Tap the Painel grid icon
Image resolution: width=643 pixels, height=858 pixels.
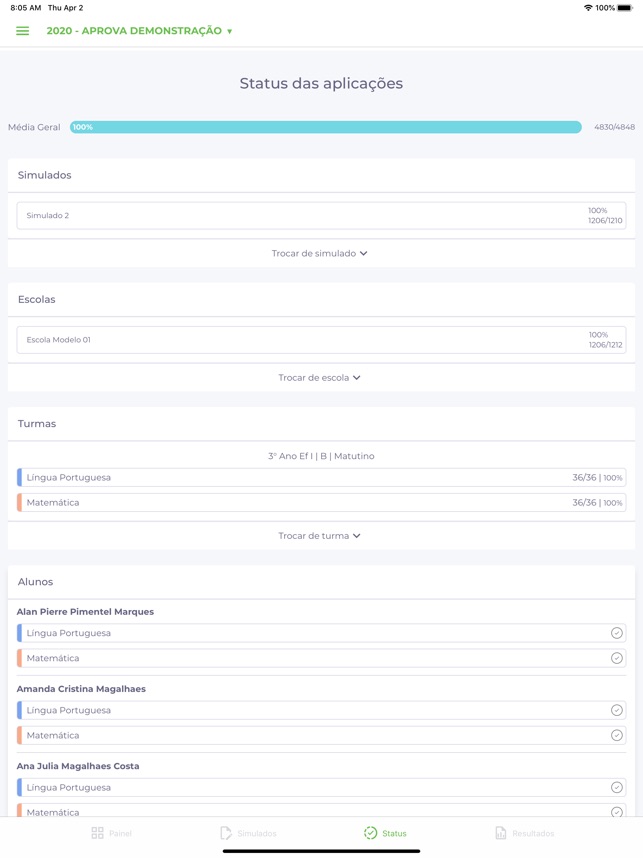point(97,833)
